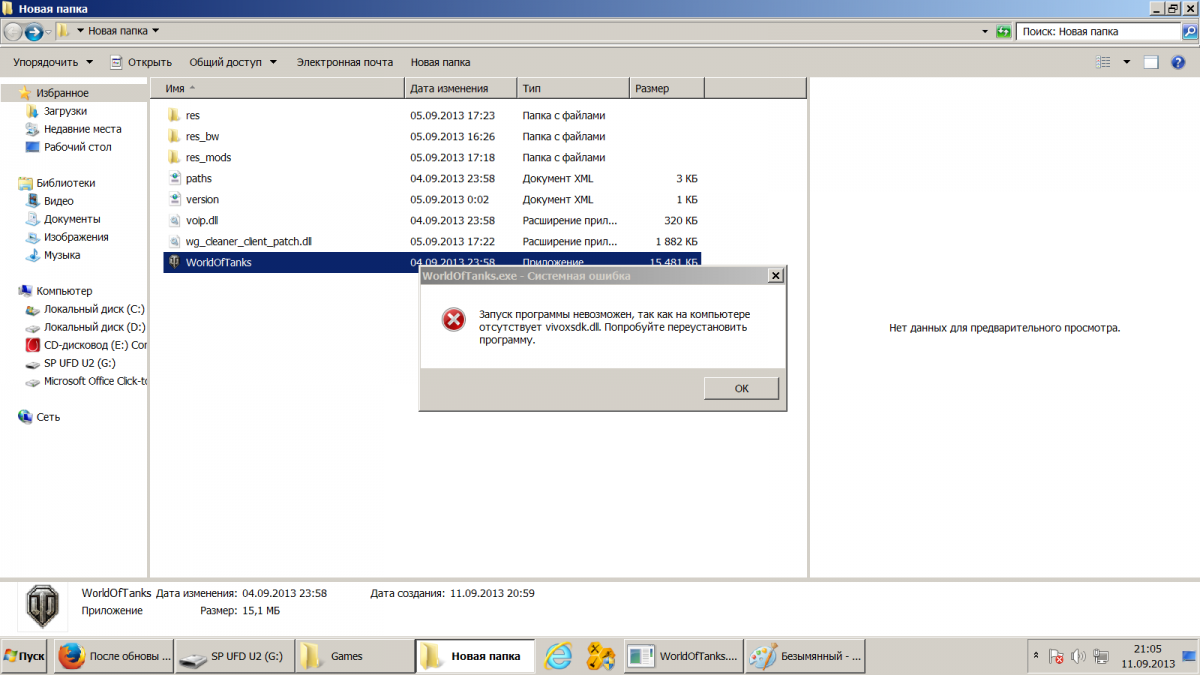Open the Общий доступ dropdown
The image size is (1200, 675).
point(233,62)
